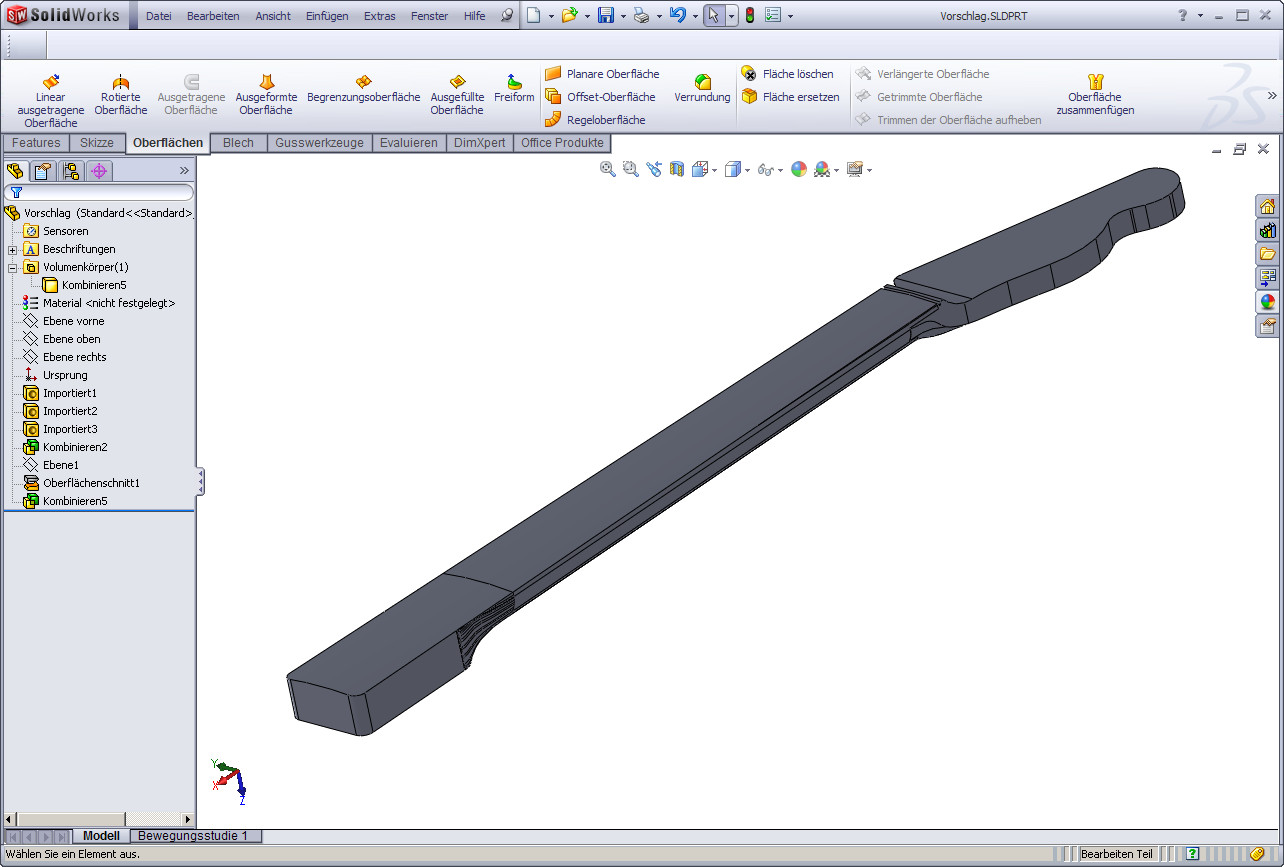Screen dimensions: 1284x867
Task: Save the part with the floppy icon
Action: pyautogui.click(x=605, y=16)
